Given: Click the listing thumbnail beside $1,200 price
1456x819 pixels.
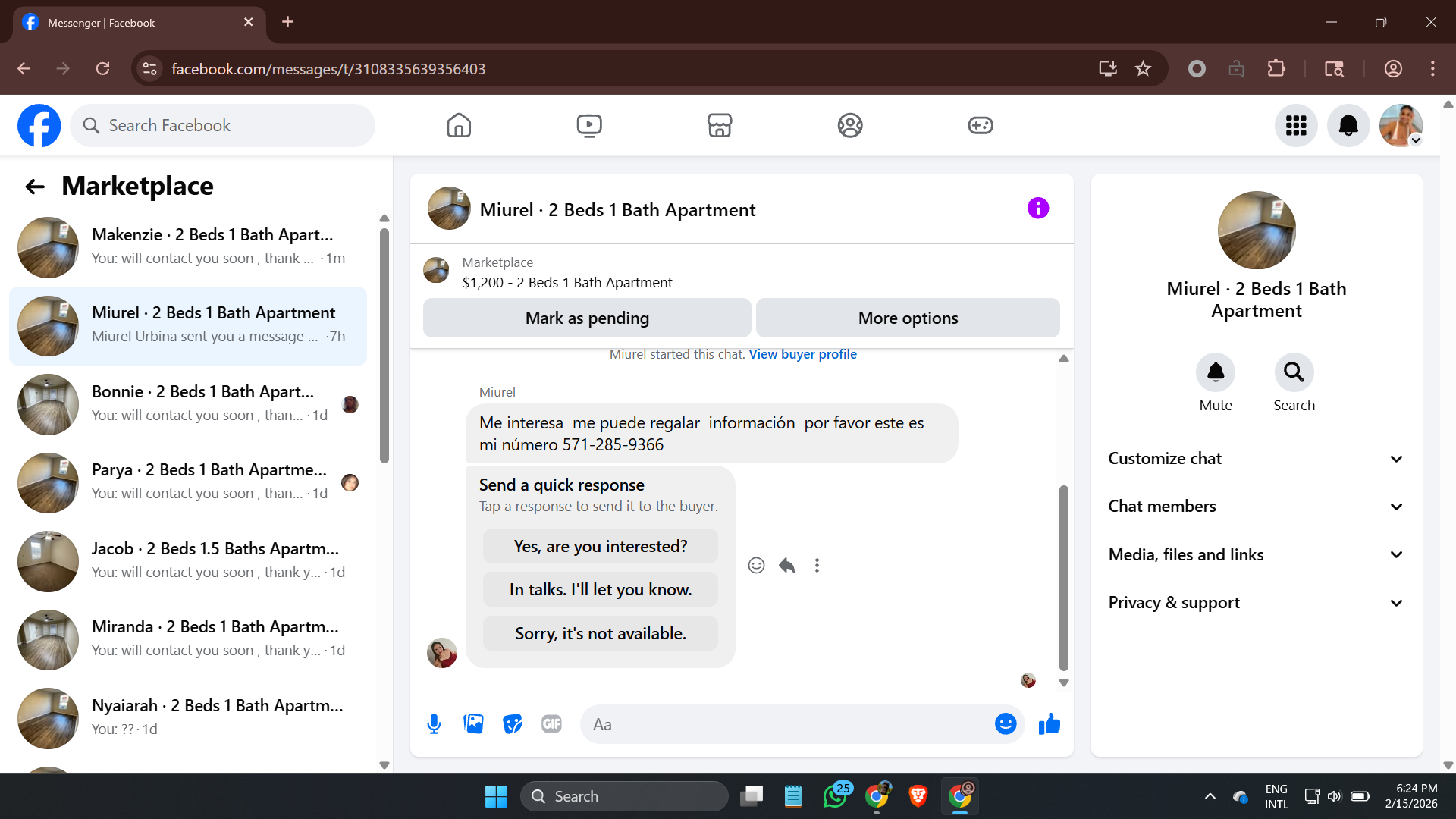Looking at the screenshot, I should click(436, 270).
